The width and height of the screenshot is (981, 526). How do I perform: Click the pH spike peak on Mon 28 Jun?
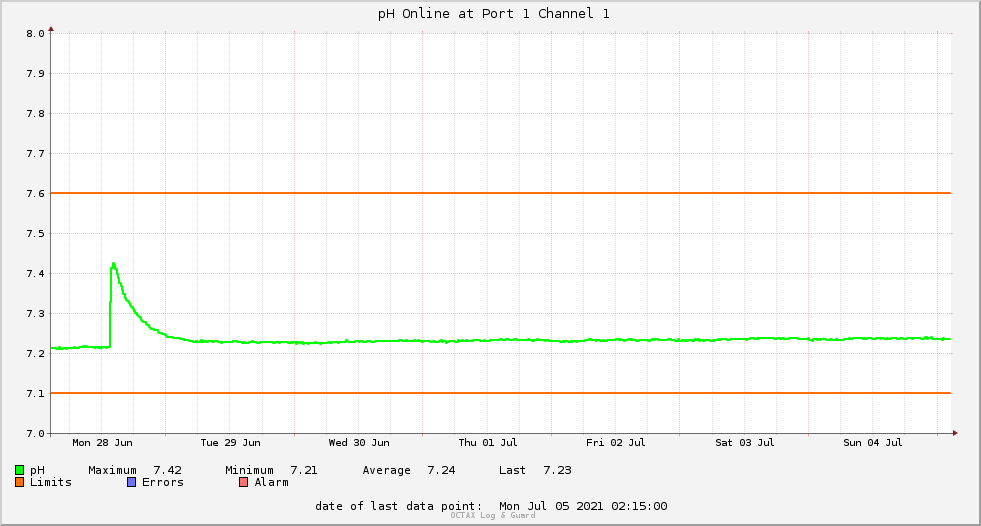click(113, 264)
